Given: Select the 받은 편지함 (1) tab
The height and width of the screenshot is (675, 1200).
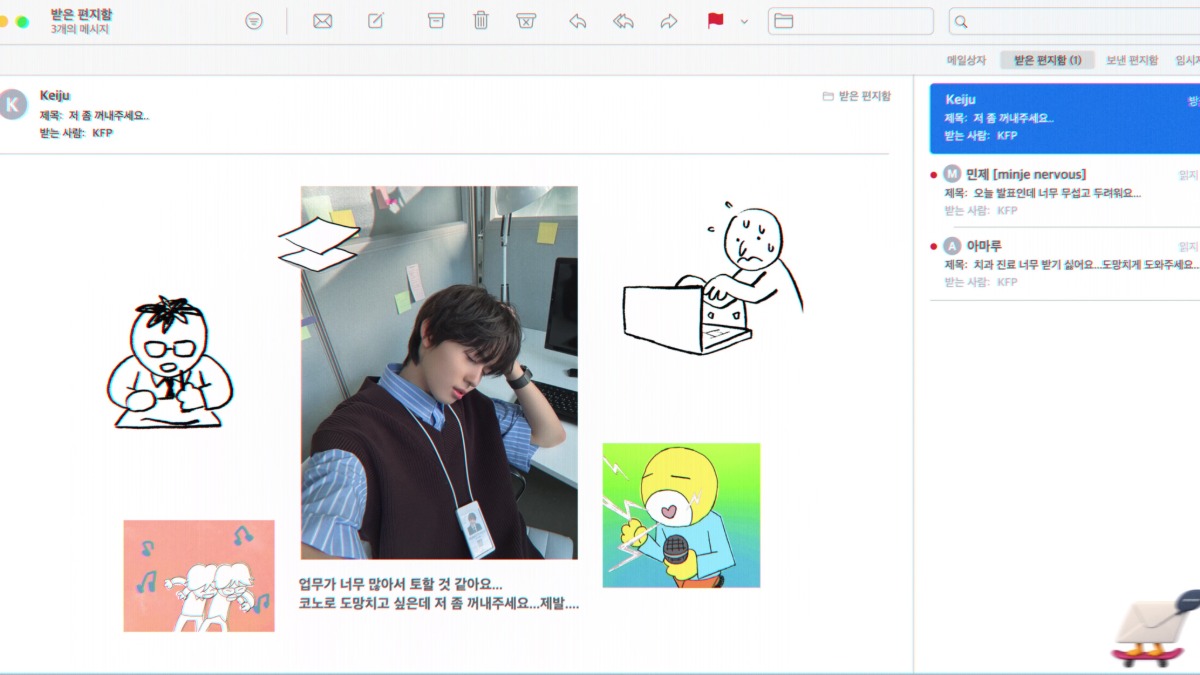Looking at the screenshot, I should pos(1047,60).
